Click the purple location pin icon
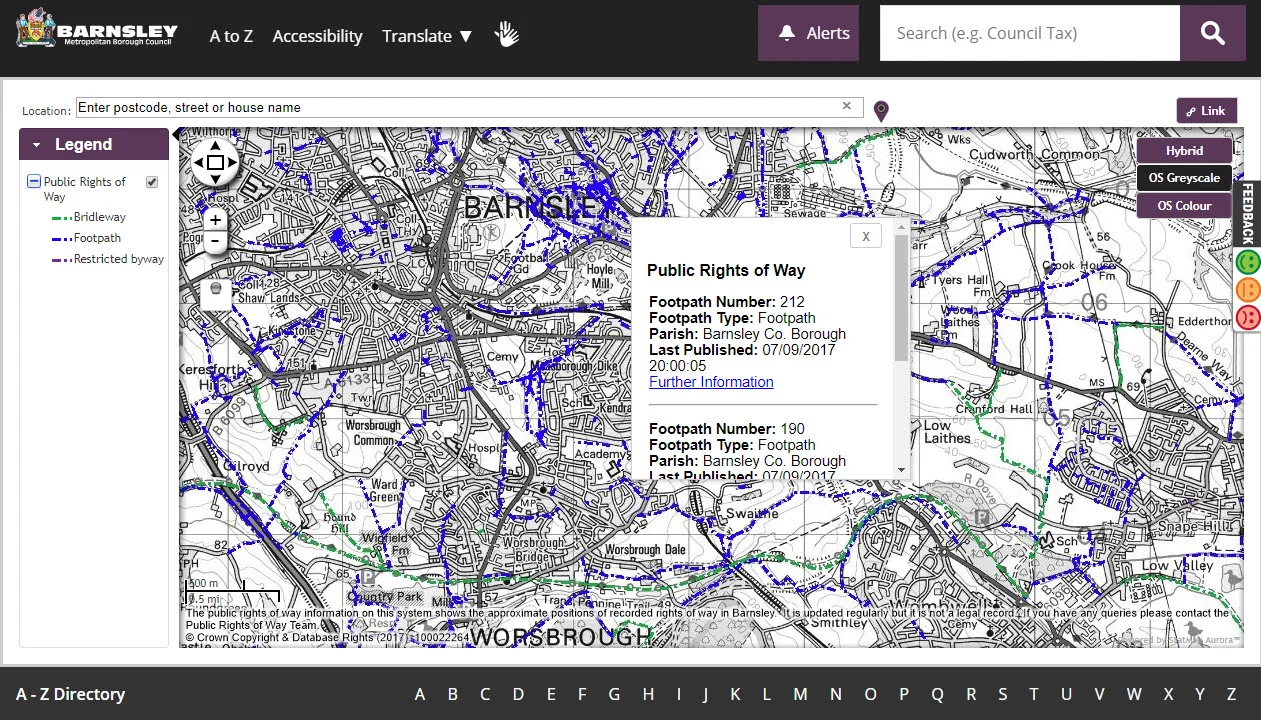The image size is (1261, 720). (881, 111)
